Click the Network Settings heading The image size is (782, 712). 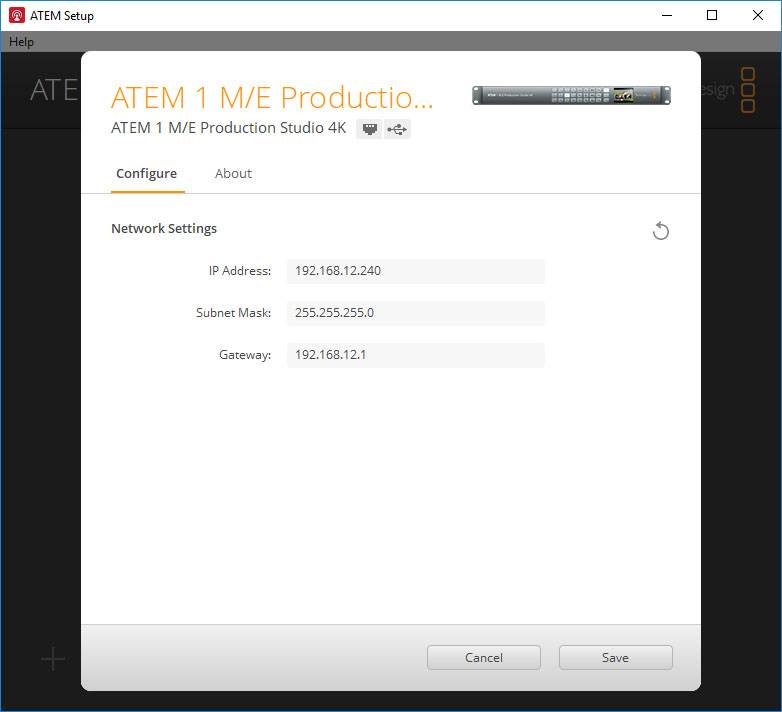coord(164,228)
